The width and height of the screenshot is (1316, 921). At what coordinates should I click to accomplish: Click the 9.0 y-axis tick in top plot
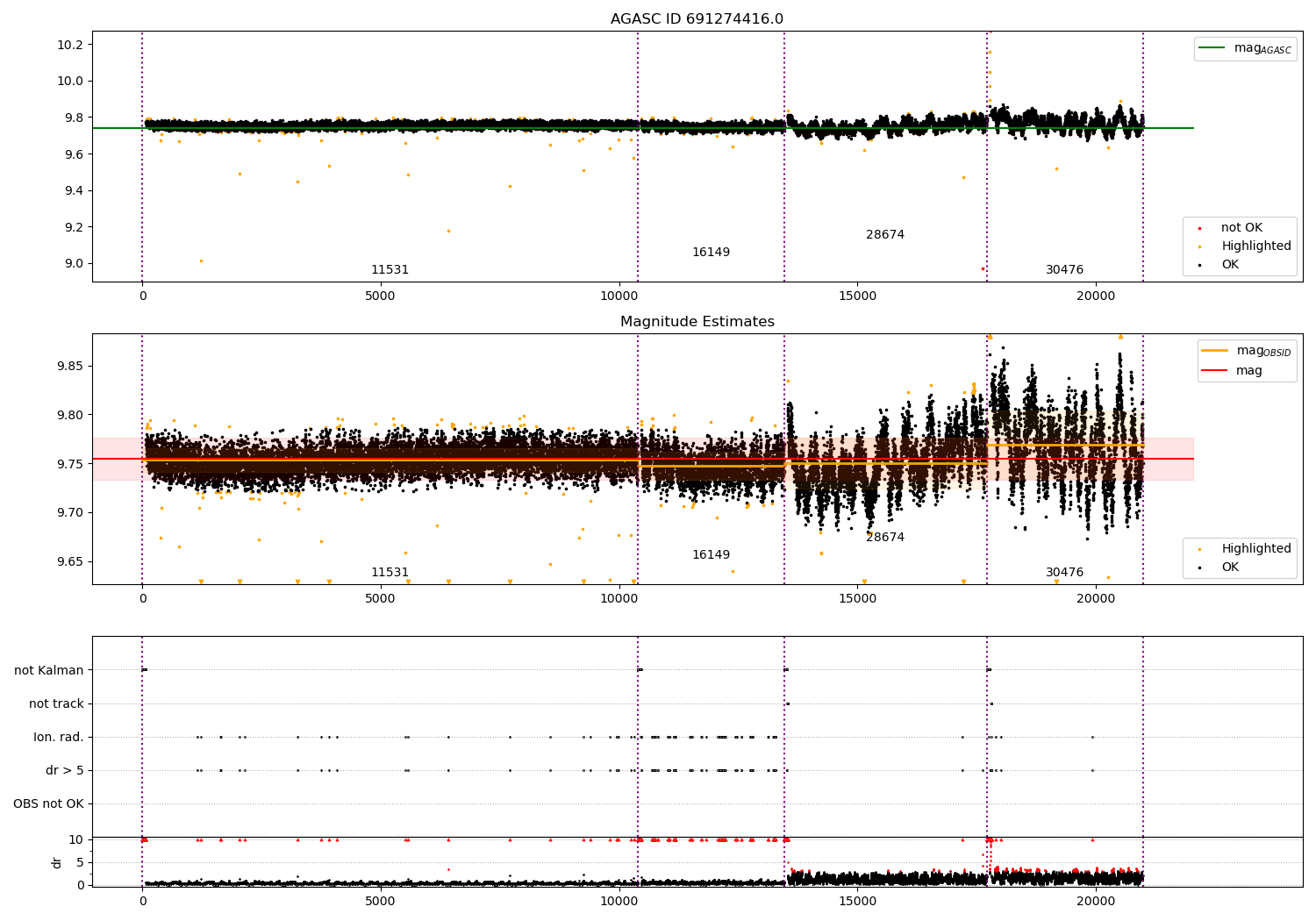[73, 263]
